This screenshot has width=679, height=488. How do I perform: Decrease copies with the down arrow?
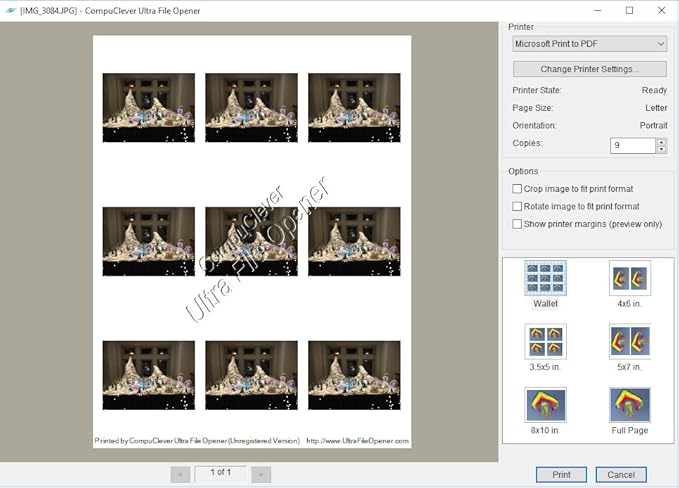coord(661,149)
